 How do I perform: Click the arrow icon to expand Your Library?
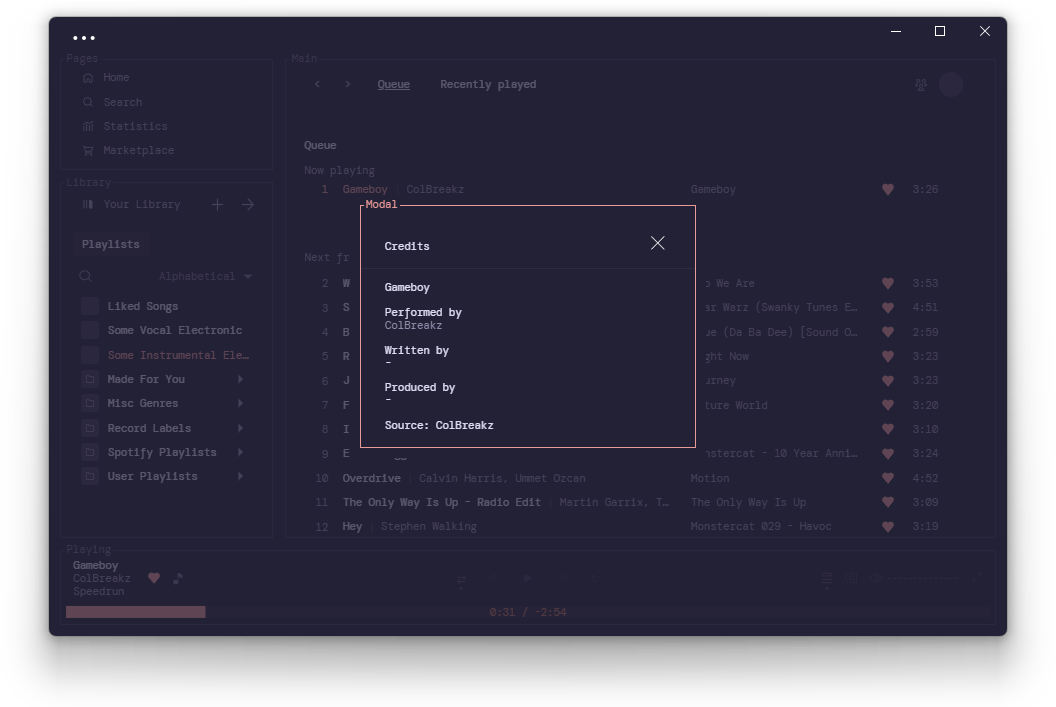(248, 204)
